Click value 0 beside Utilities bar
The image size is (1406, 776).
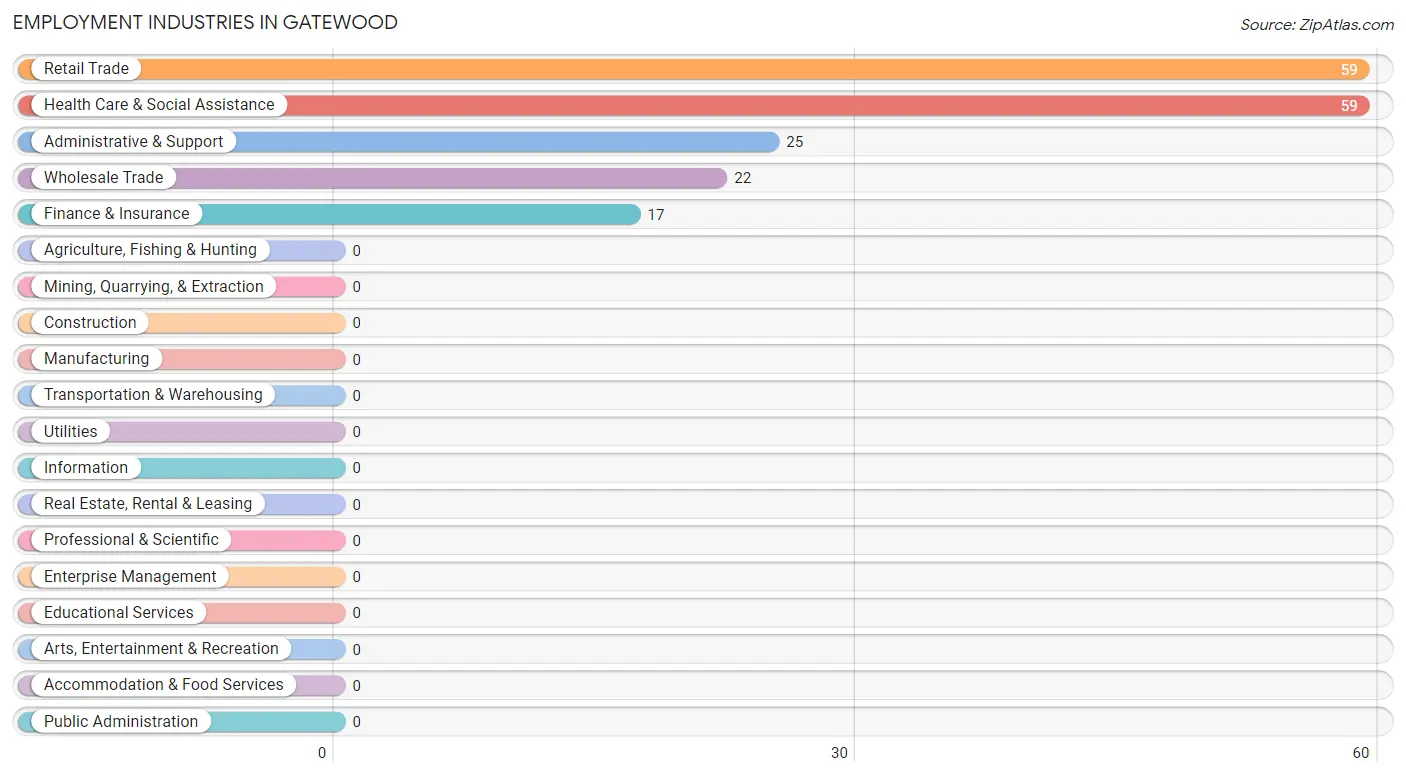click(x=357, y=432)
